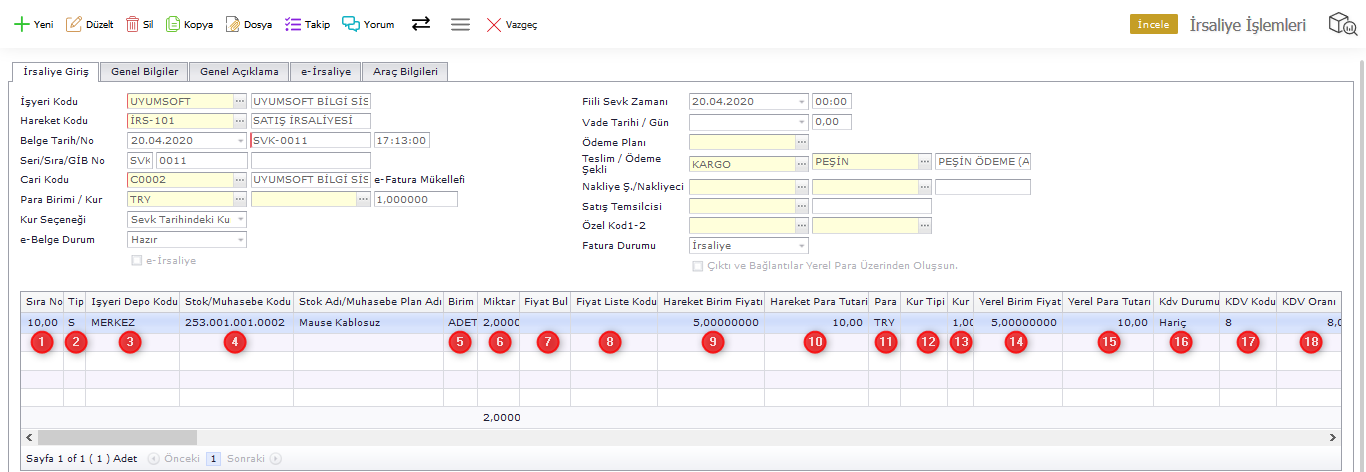
Task: Click the İncele button
Action: [x=1153, y=25]
